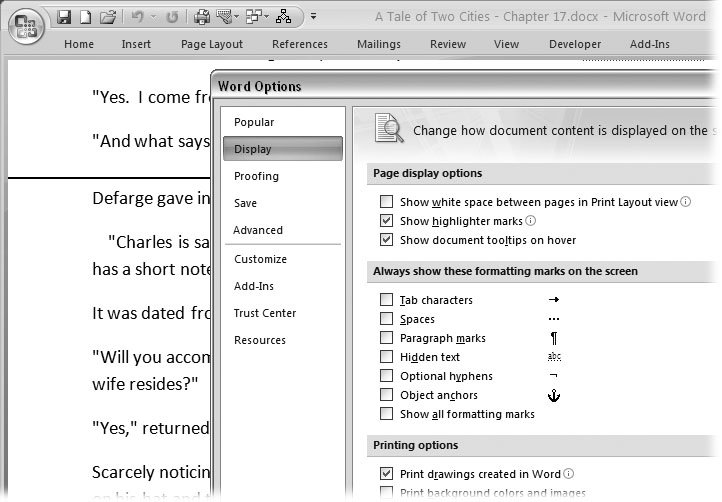Enable Show white space between pages checkbox
Image resolution: width=722 pixels, height=502 pixels.
click(386, 202)
